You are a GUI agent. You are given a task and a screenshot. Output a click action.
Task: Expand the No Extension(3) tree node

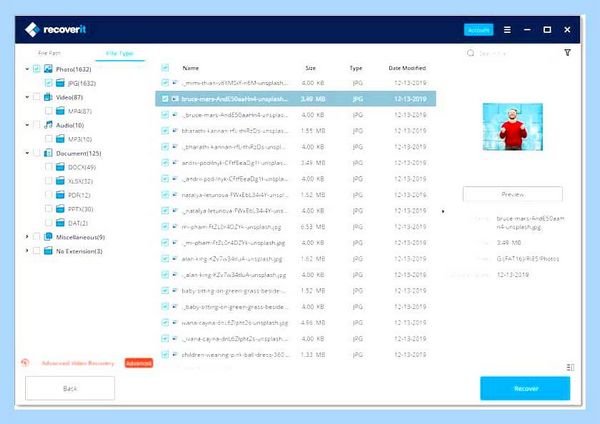[27, 251]
